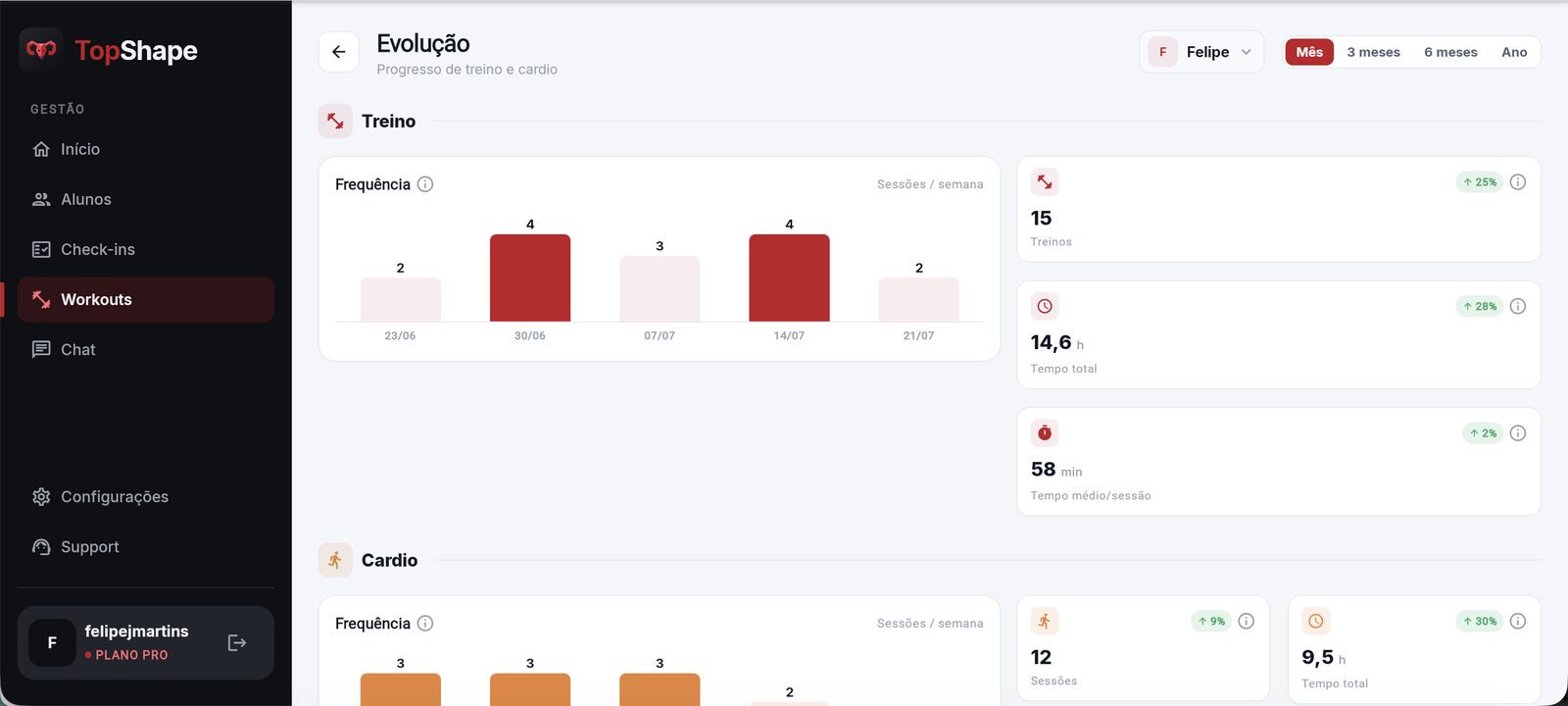The height and width of the screenshot is (706, 1568).
Task: Open Configurações settings page
Action: (x=146, y=496)
